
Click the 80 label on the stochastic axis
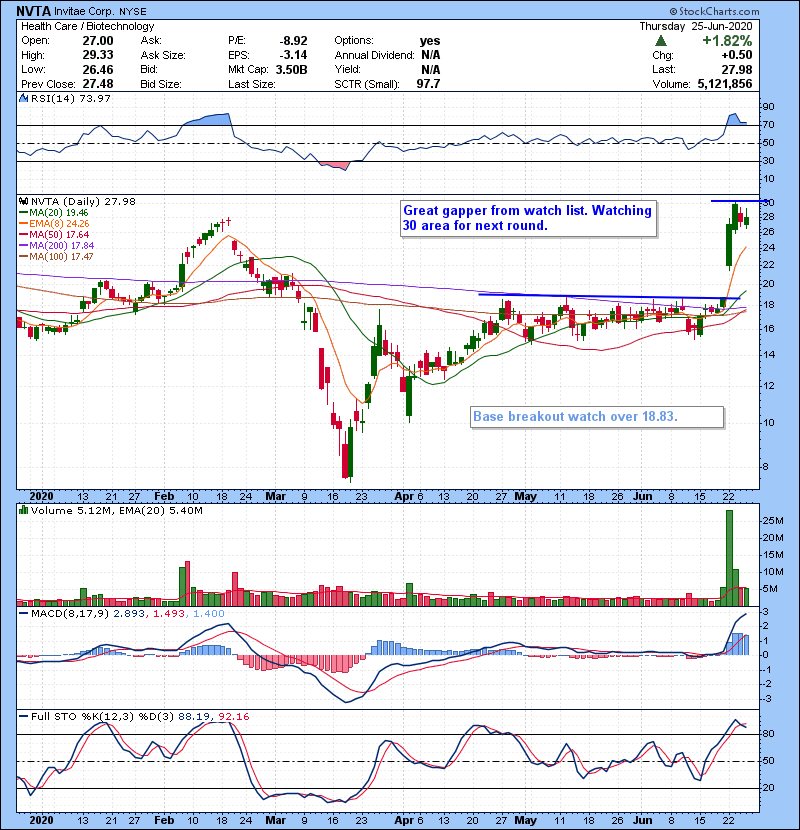(x=768, y=734)
